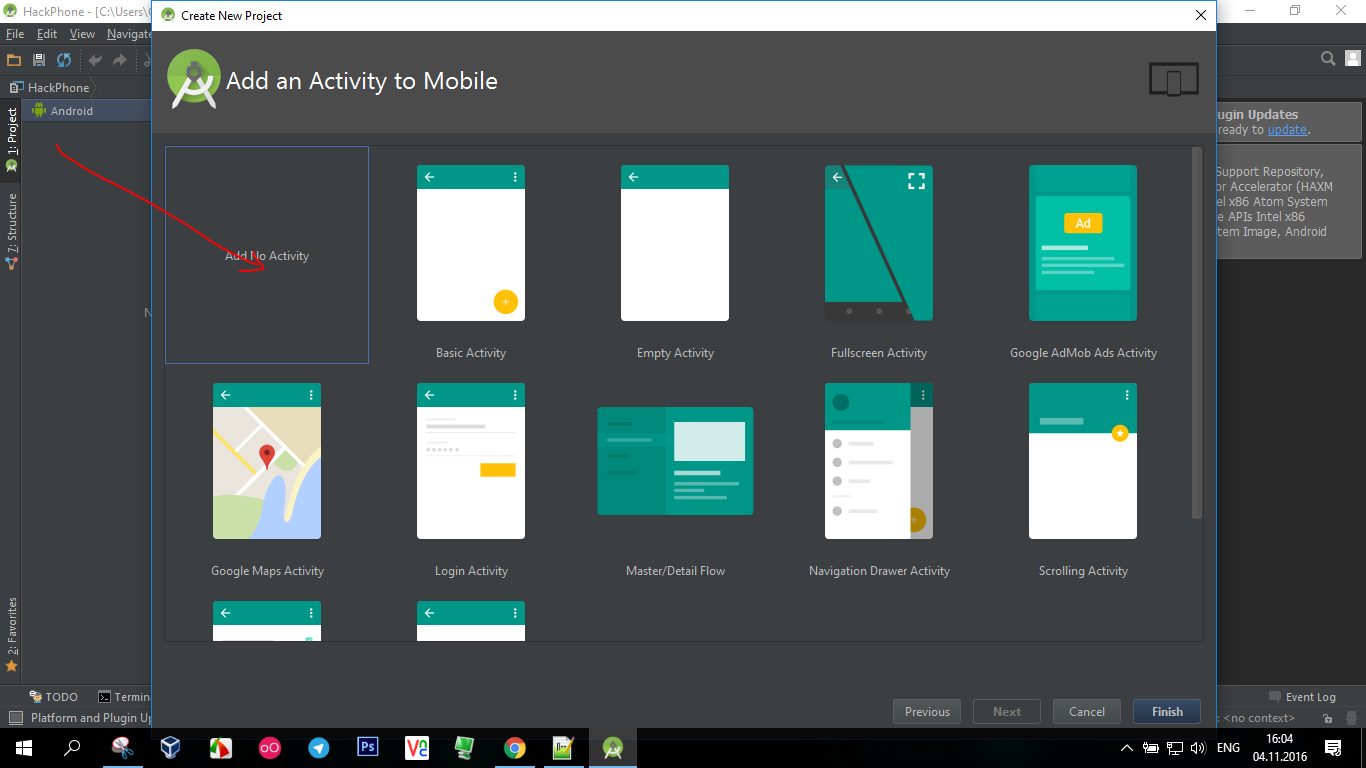Viewport: 1366px width, 768px height.
Task: Toggle the read-only lock icon in status bar
Action: coord(1328,718)
